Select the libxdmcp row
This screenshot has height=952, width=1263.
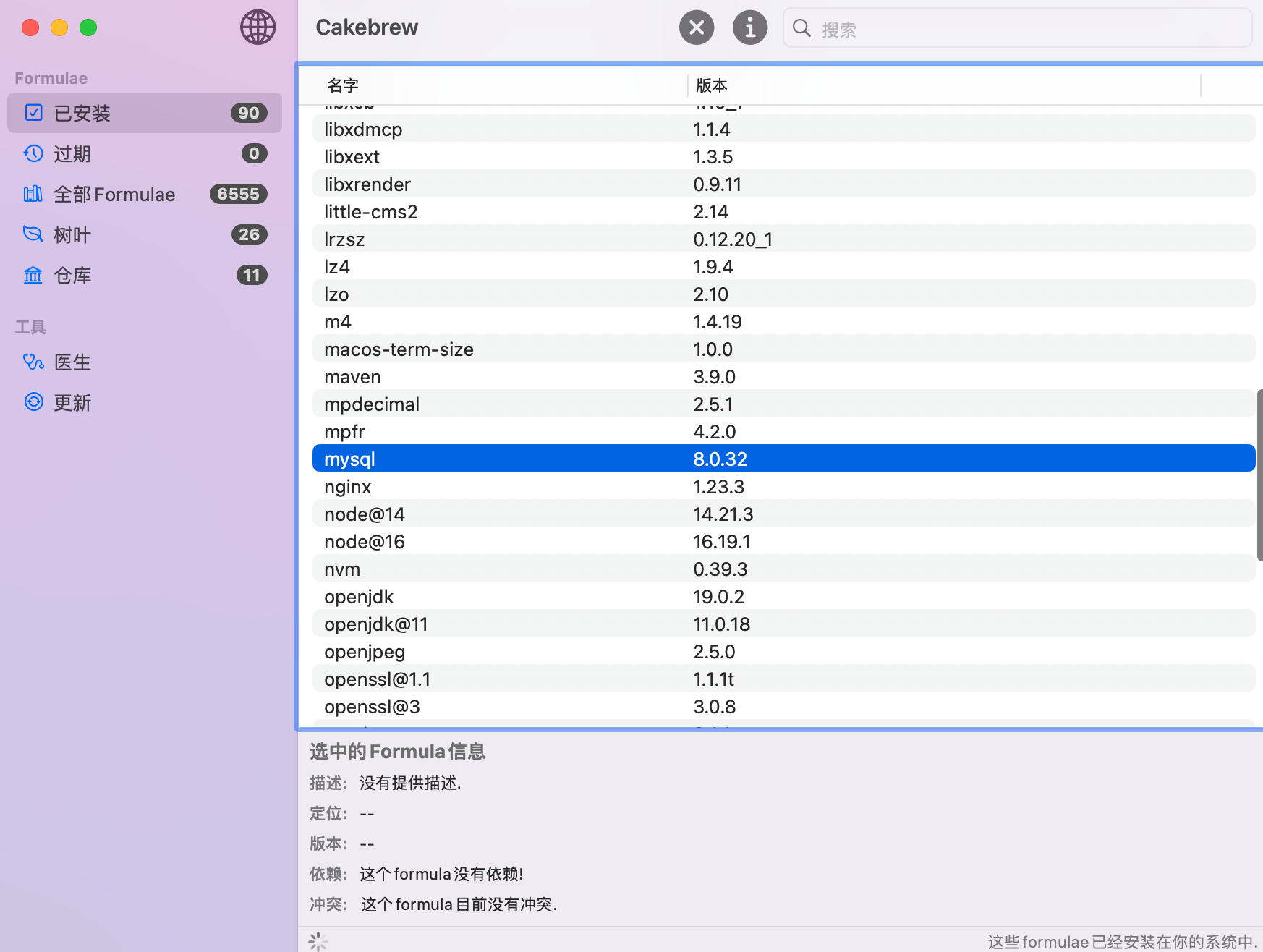click(x=783, y=129)
